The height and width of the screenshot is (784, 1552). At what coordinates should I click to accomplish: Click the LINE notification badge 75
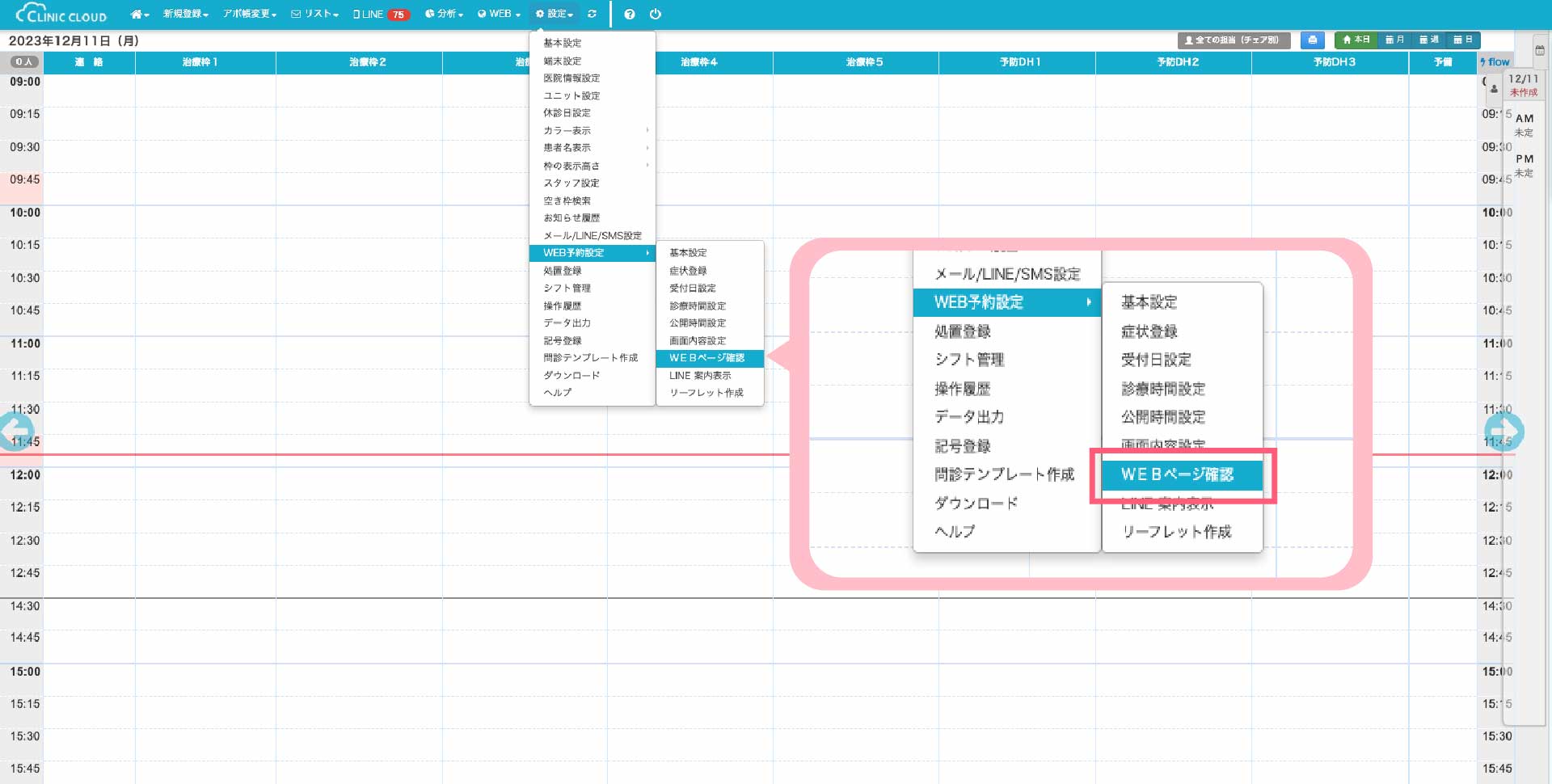click(x=398, y=15)
